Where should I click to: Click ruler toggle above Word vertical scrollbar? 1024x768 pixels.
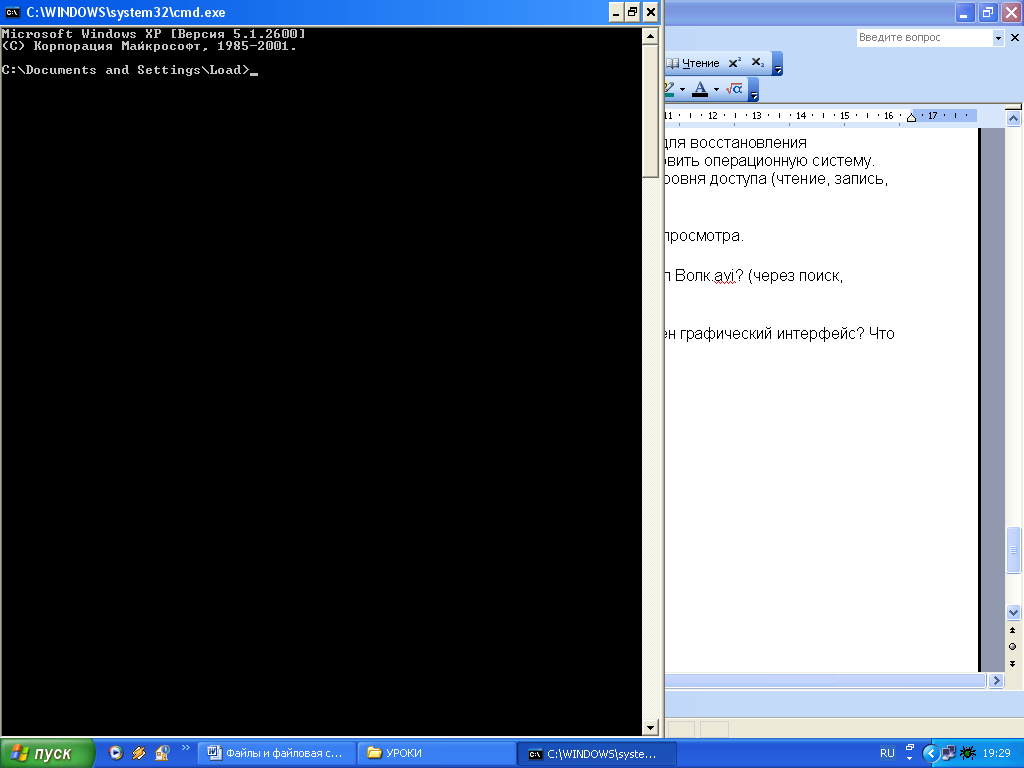tap(1013, 106)
